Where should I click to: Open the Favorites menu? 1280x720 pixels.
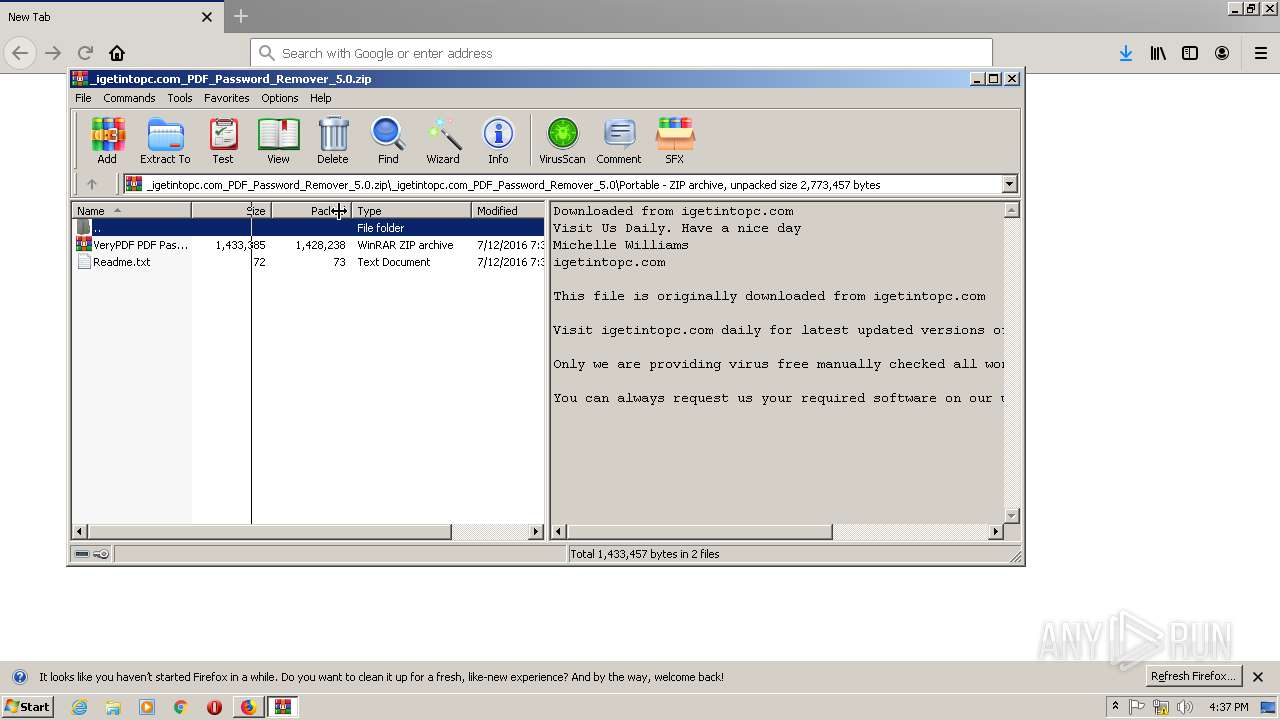click(227, 98)
